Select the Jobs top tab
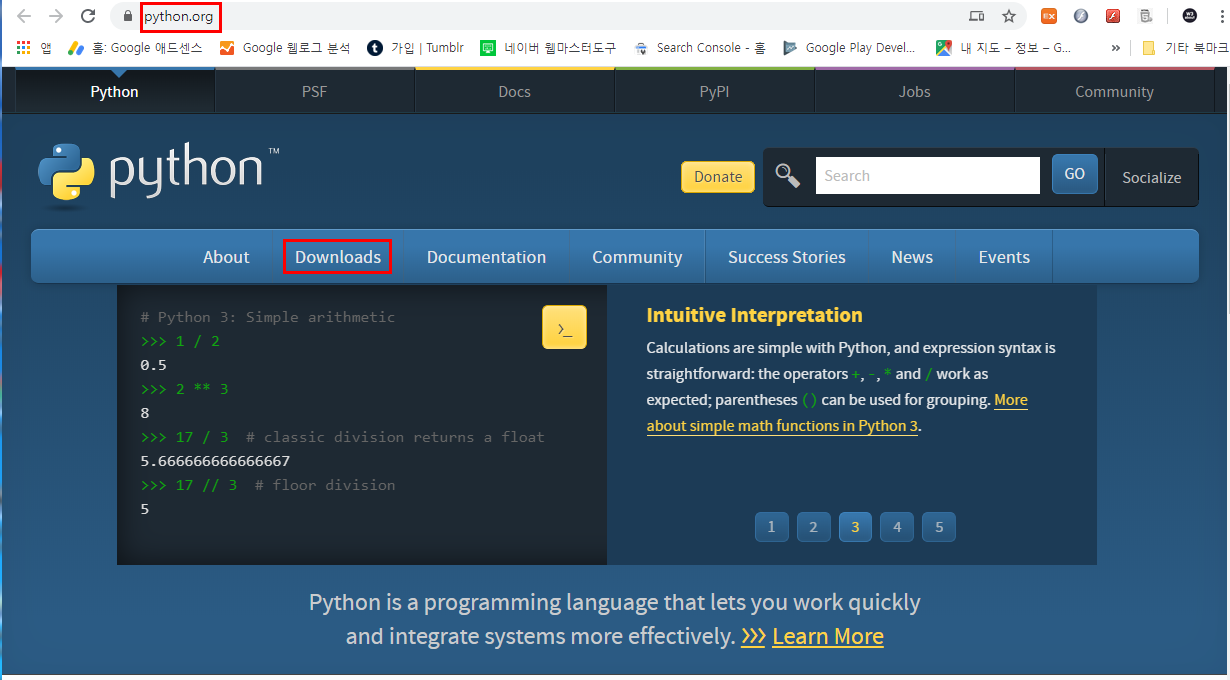The image size is (1230, 680). click(x=915, y=91)
